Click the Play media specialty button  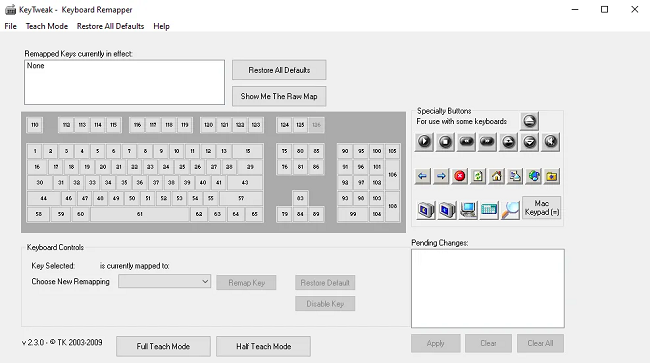pyautogui.click(x=424, y=142)
